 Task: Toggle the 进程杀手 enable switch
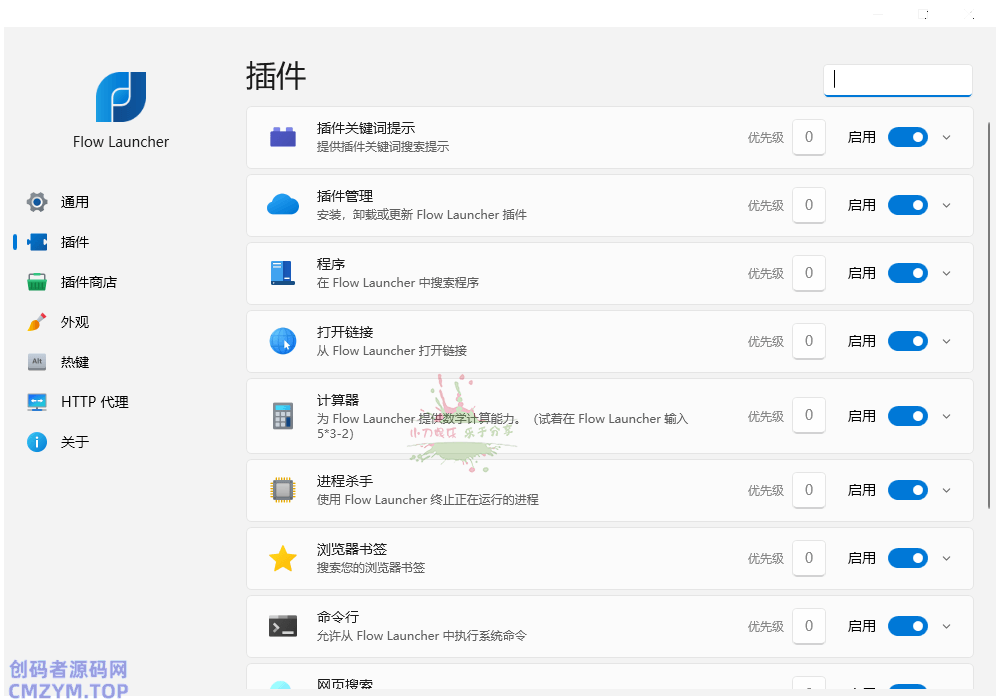(907, 490)
